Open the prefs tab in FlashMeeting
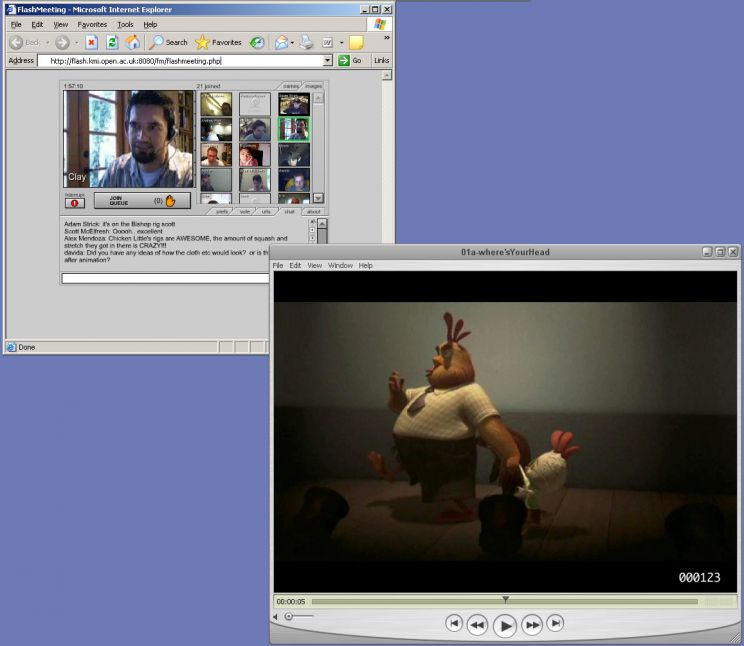This screenshot has height=646, width=744. tap(222, 212)
